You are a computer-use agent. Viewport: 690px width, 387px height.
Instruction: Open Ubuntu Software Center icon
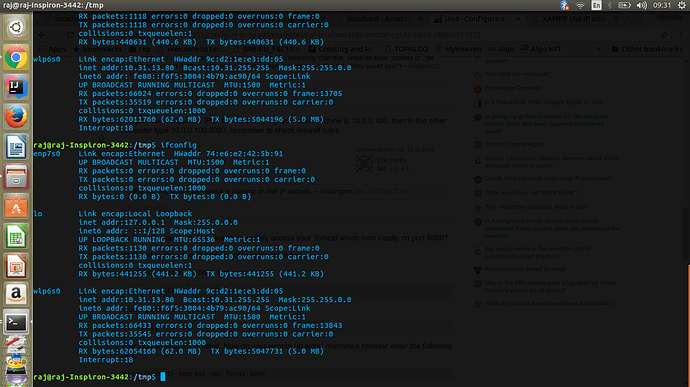pos(16,206)
